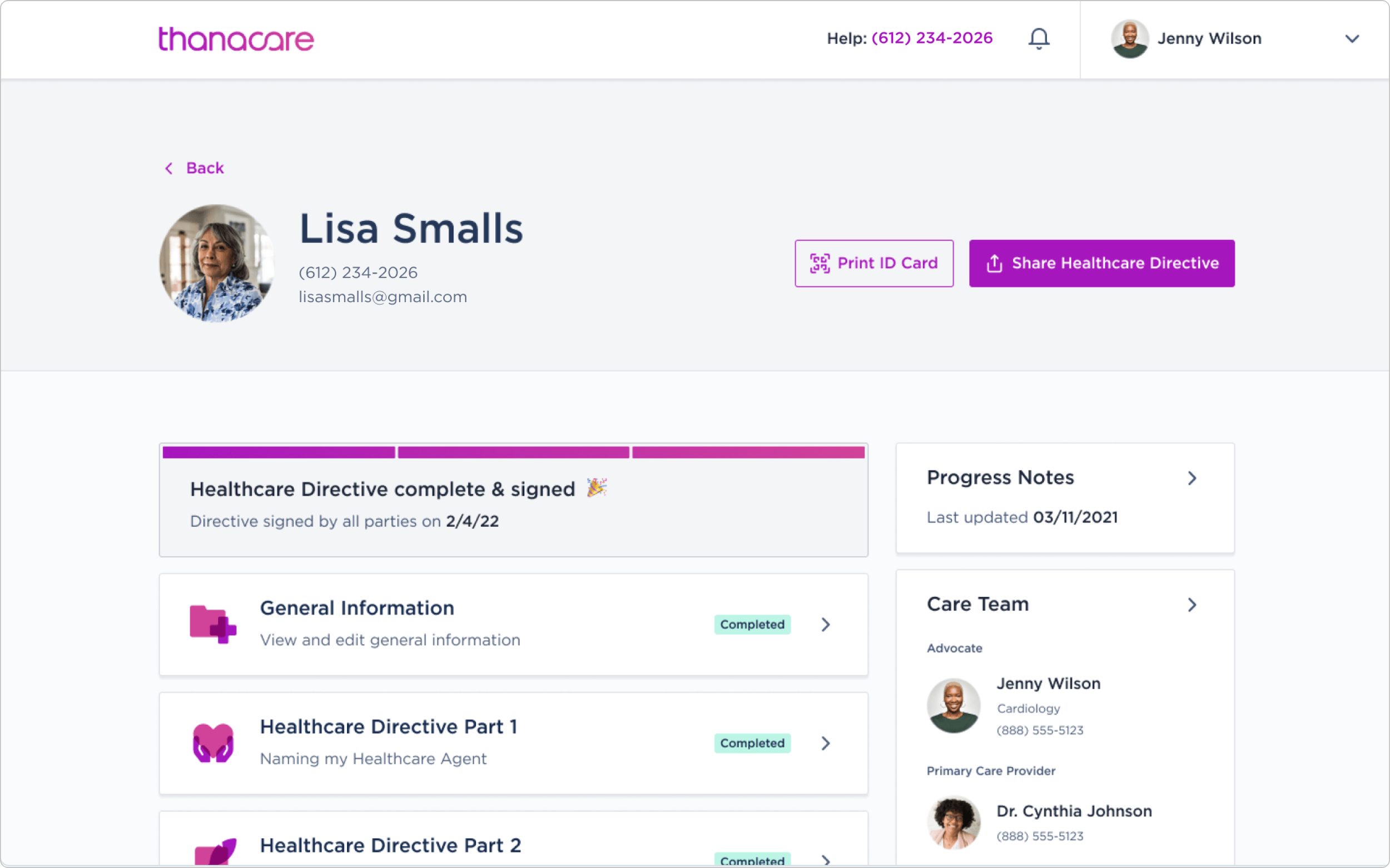Screen dimensions: 1390x868
Task: Expand the Care Team card chevron
Action: coord(1192,605)
